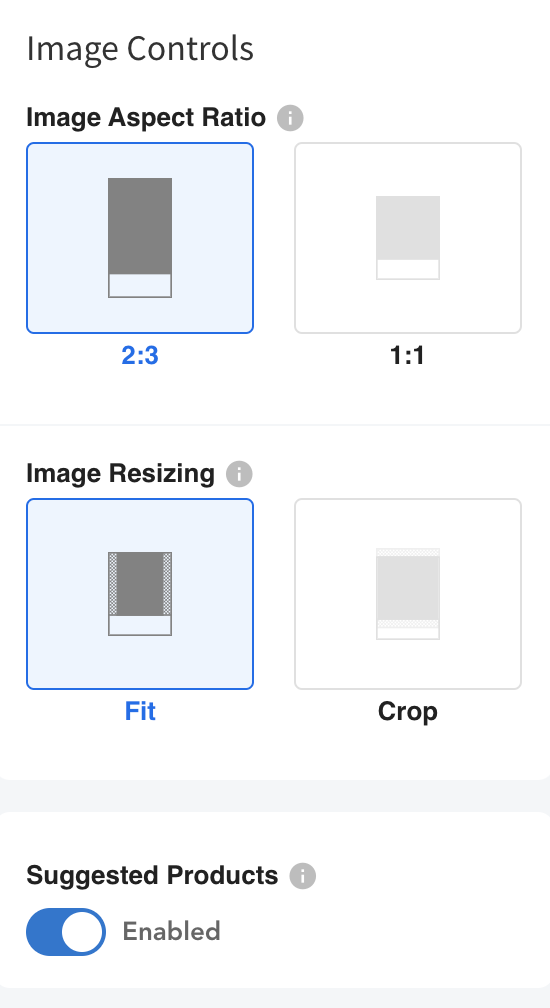The height and width of the screenshot is (1008, 550).
Task: Click the dark portrait rectangle in 2:3 card
Action: point(140,226)
